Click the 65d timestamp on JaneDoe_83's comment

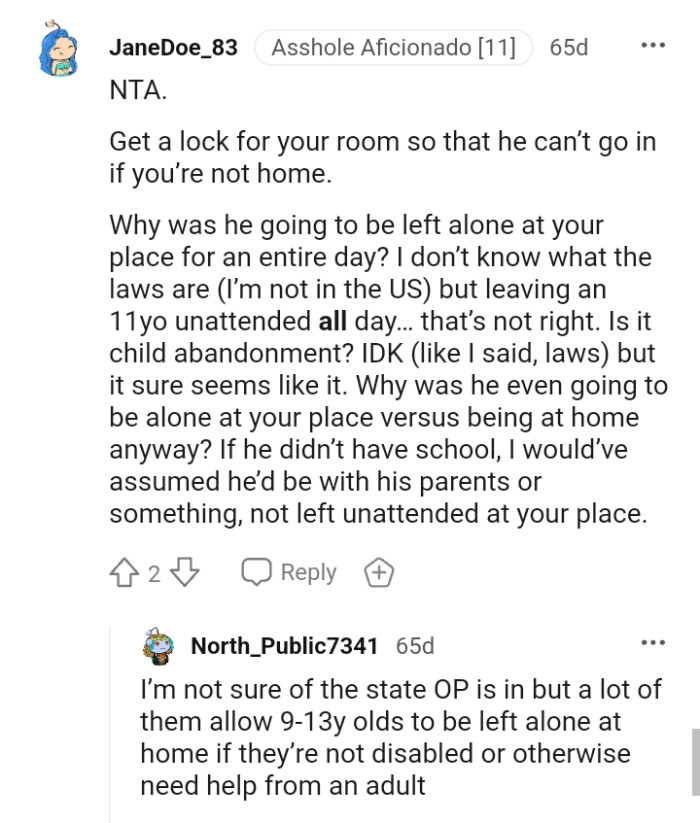[570, 46]
